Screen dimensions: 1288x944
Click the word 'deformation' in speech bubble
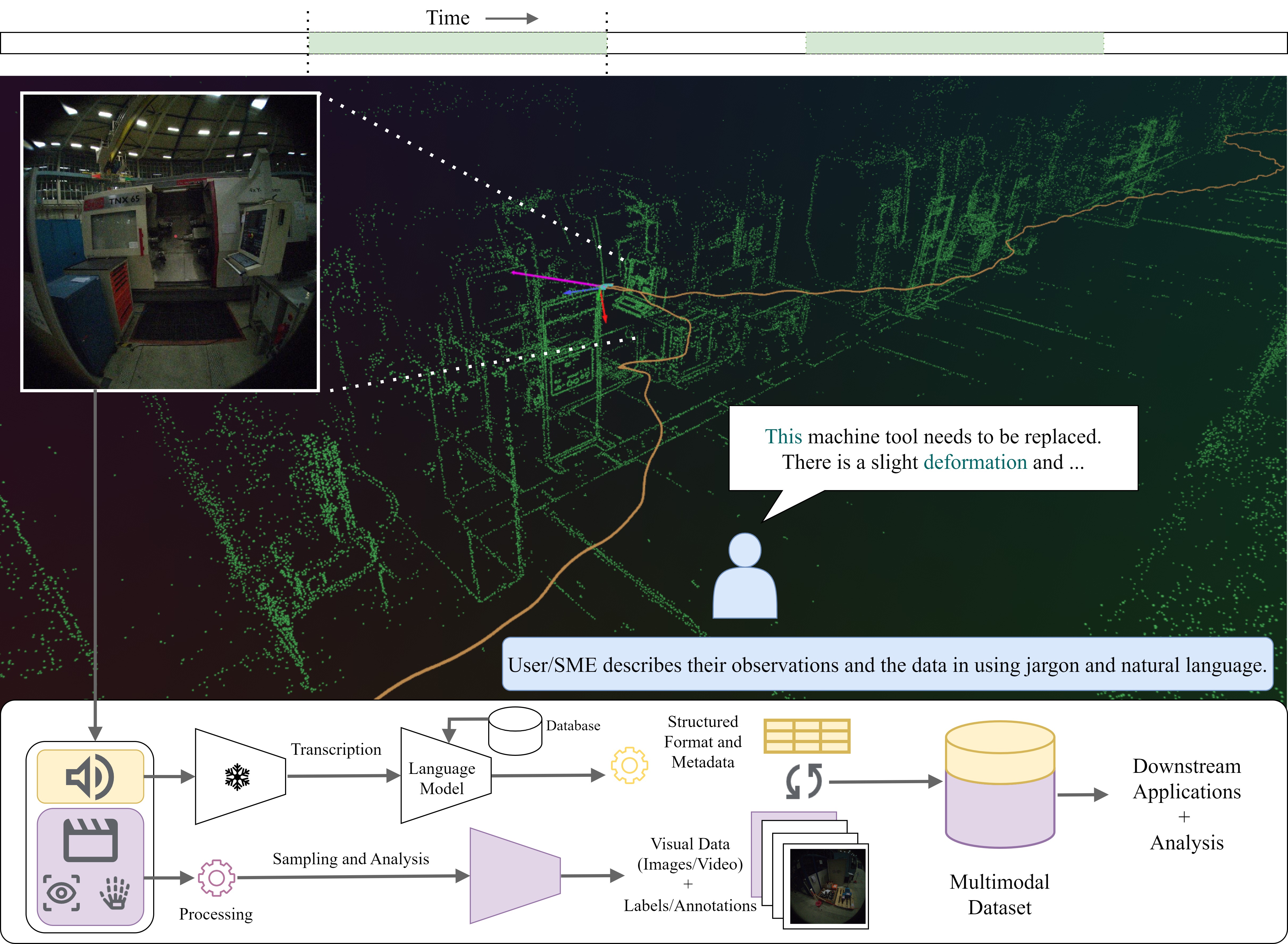975,462
